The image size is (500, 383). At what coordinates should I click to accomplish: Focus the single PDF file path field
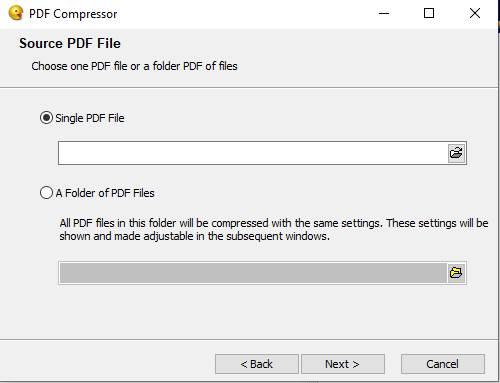coord(253,153)
